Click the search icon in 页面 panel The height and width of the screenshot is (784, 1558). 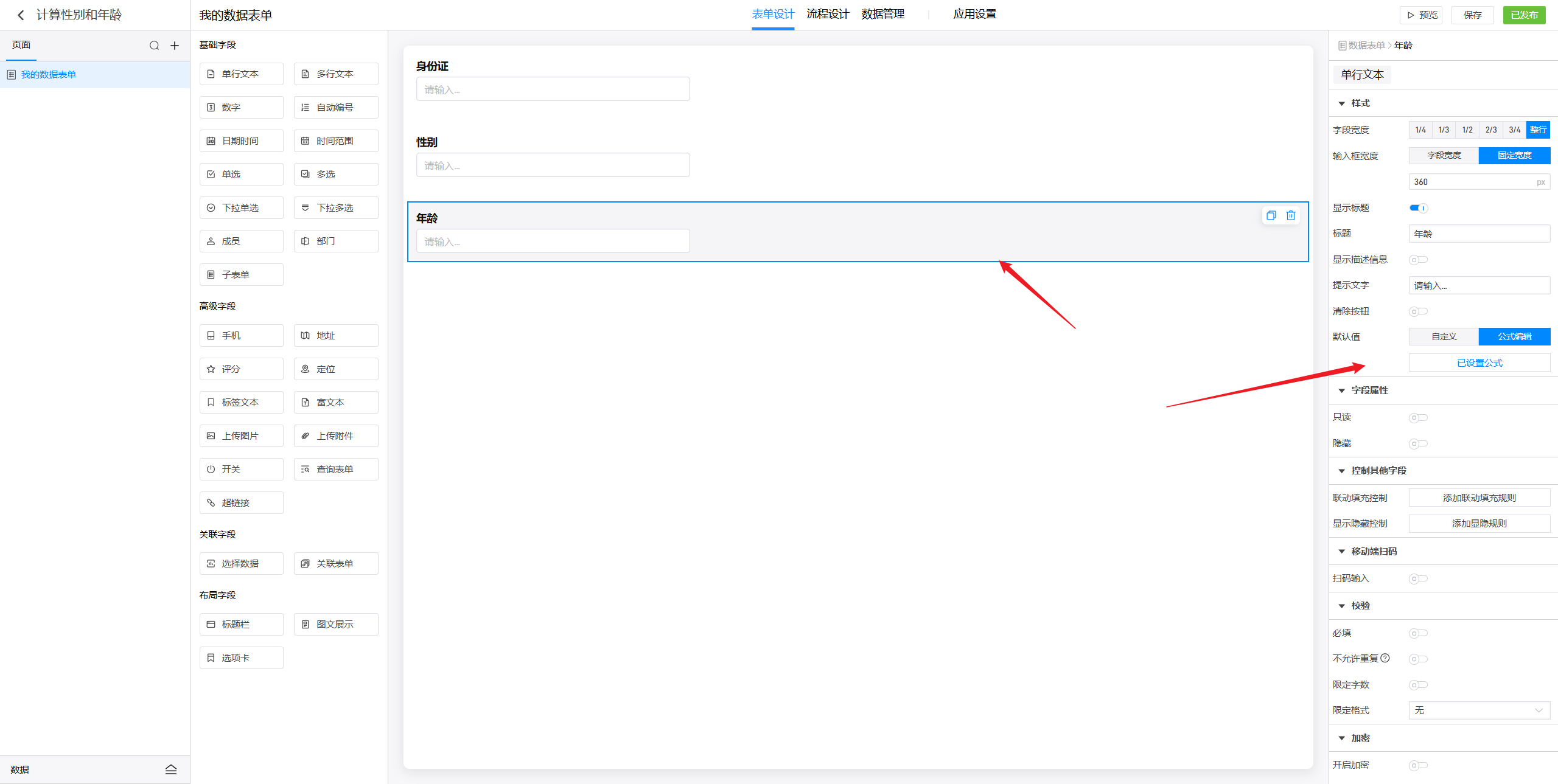[x=154, y=46]
